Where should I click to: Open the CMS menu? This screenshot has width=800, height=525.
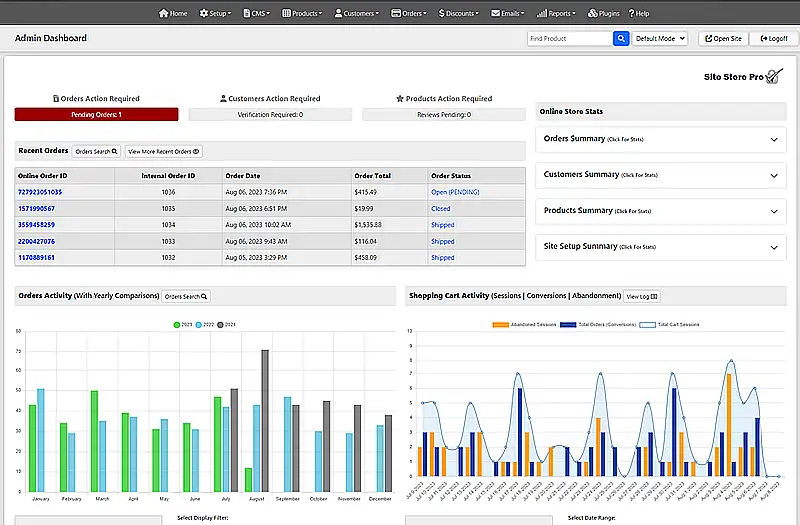point(257,13)
